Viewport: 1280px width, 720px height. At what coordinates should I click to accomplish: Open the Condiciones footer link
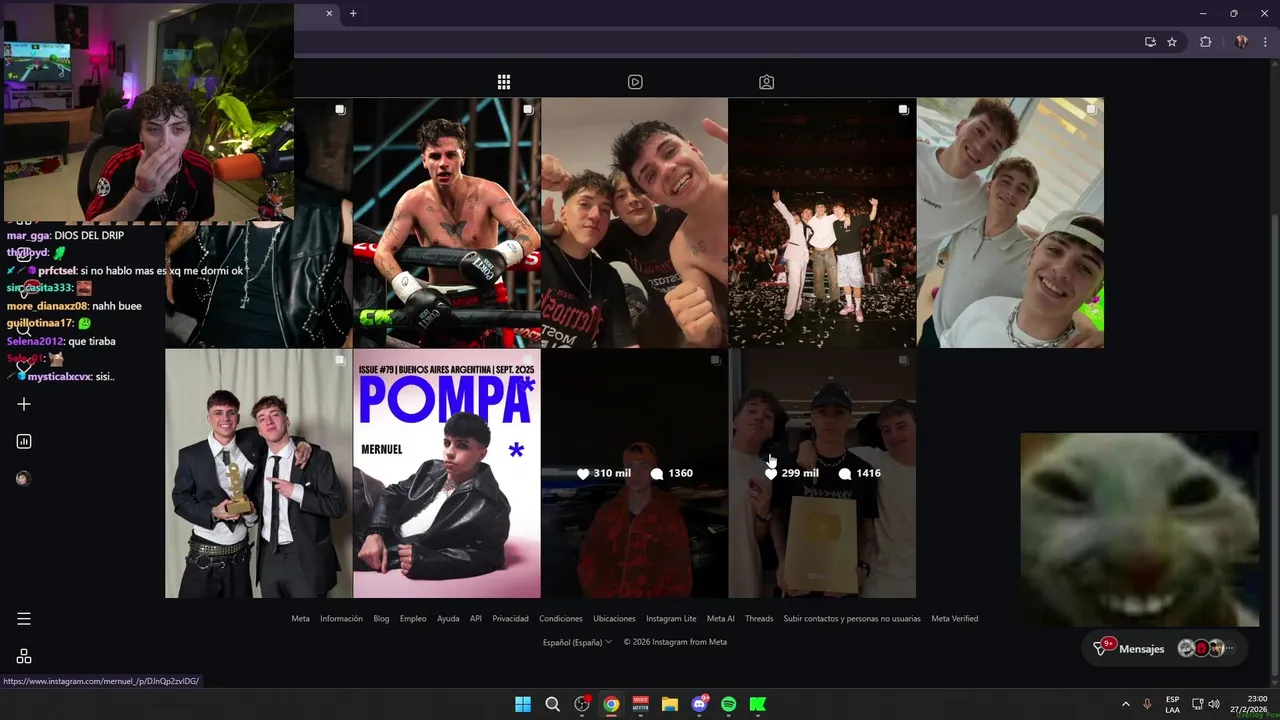[x=561, y=618]
